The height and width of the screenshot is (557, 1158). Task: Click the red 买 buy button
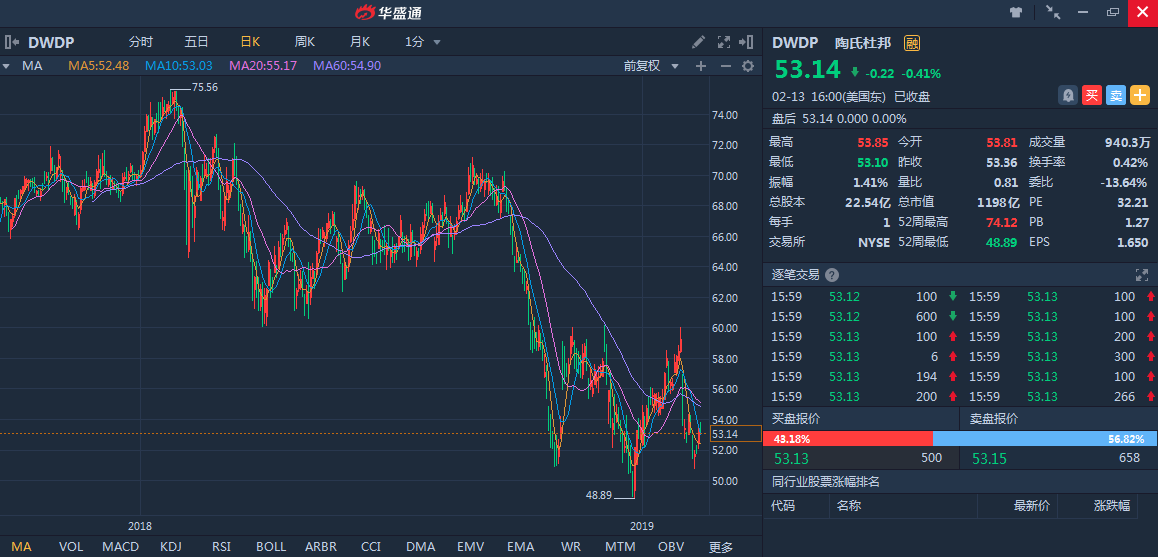click(x=1092, y=96)
